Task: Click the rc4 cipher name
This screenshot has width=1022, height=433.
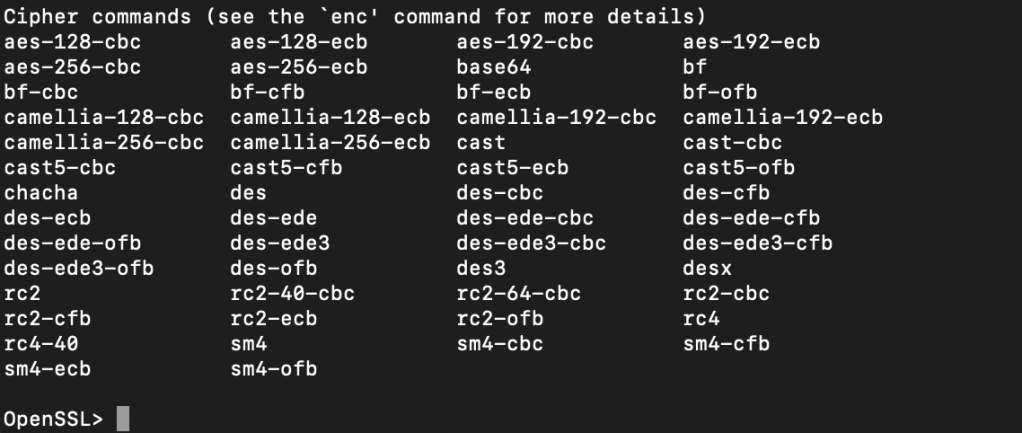Action: click(702, 319)
